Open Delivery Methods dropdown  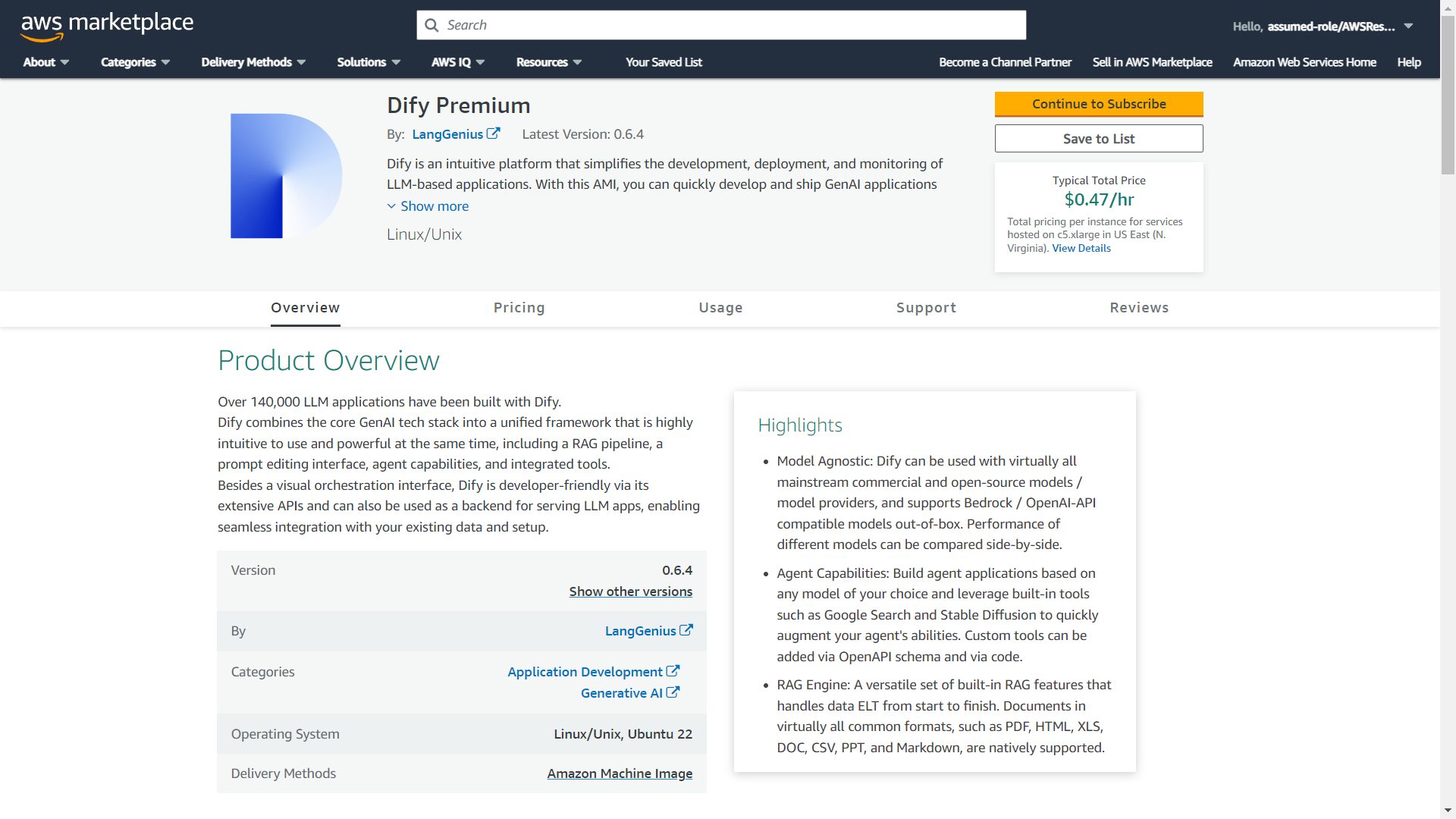click(253, 62)
